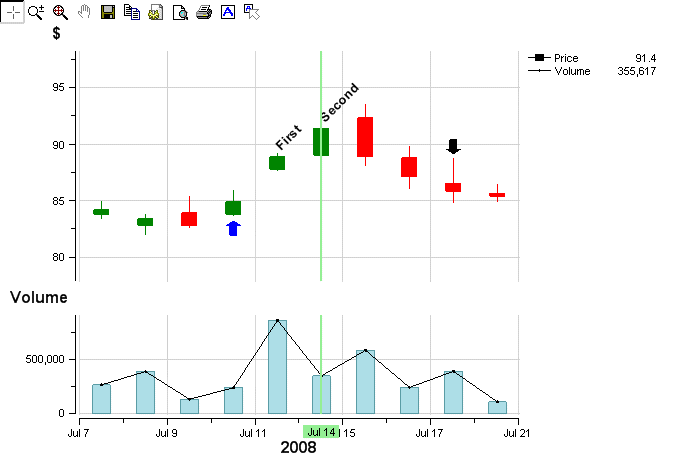This screenshot has width=674, height=459.
Task: Choose the annotation selection pointer tool
Action: [251, 12]
